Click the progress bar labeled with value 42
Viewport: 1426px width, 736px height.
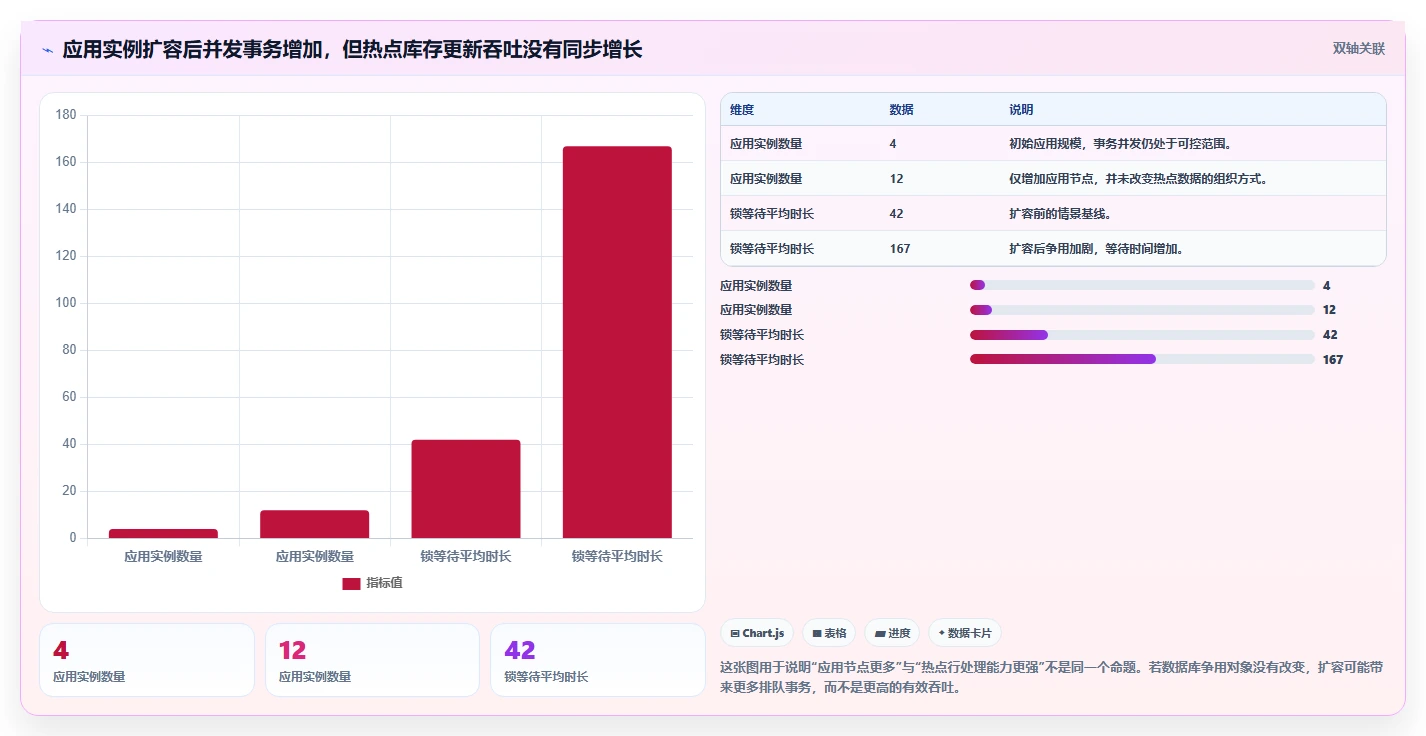(1142, 335)
